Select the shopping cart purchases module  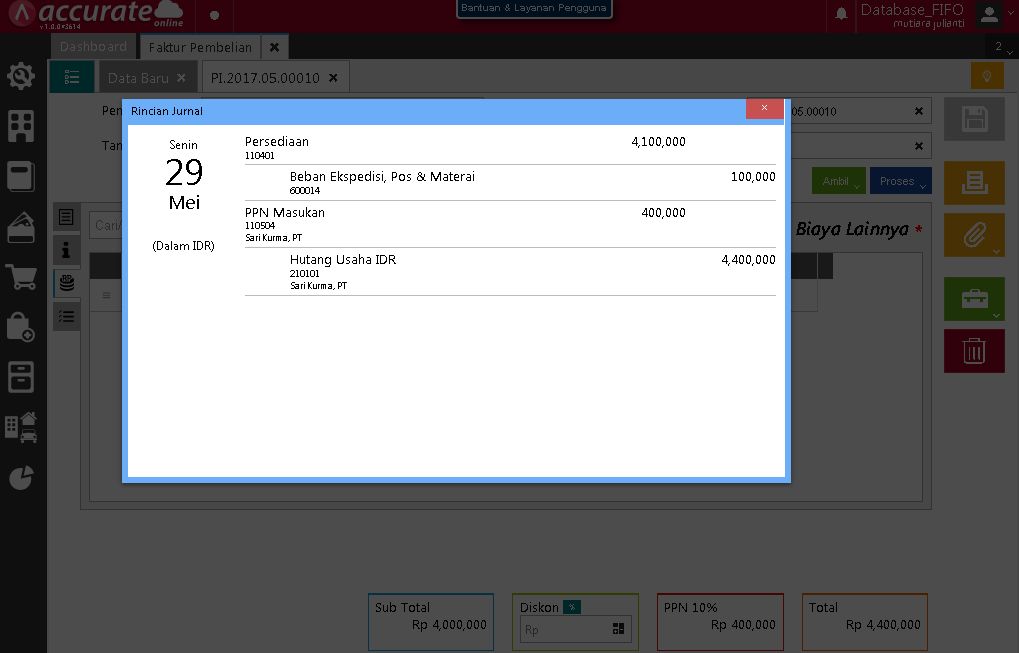[21, 278]
